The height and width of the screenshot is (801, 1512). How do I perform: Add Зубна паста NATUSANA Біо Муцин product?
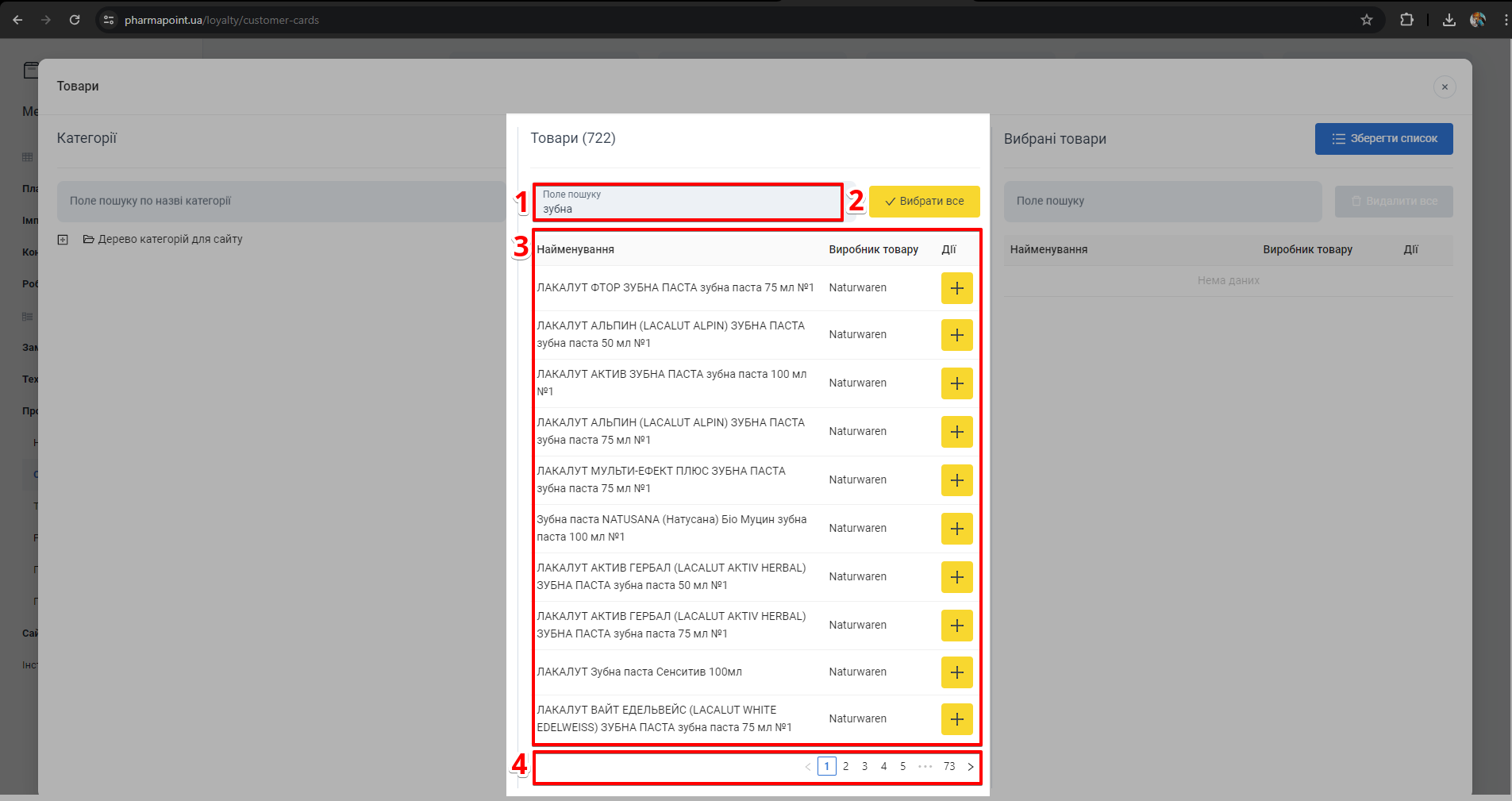pyautogui.click(x=956, y=529)
